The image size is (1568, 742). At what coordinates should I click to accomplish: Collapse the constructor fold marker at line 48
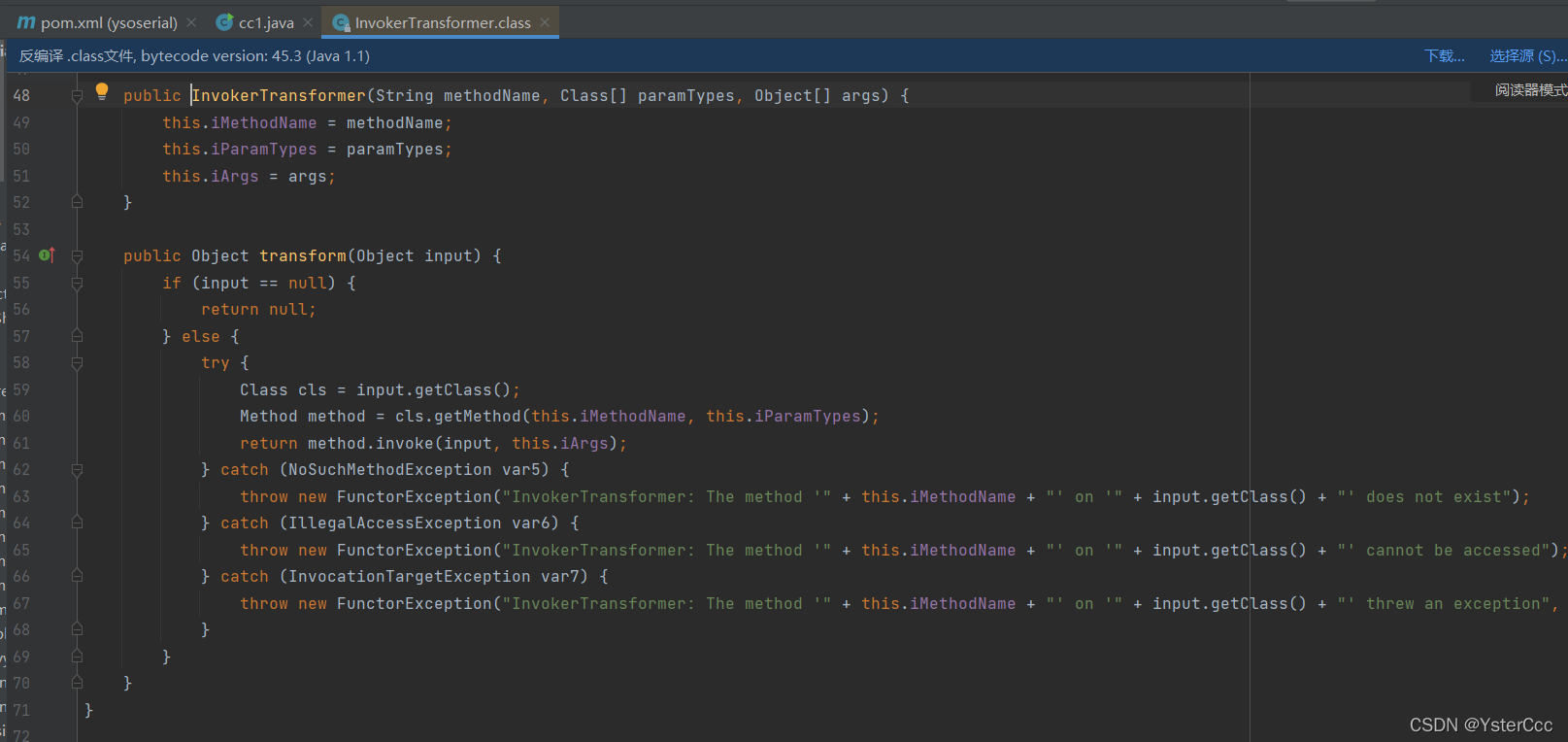[77, 95]
